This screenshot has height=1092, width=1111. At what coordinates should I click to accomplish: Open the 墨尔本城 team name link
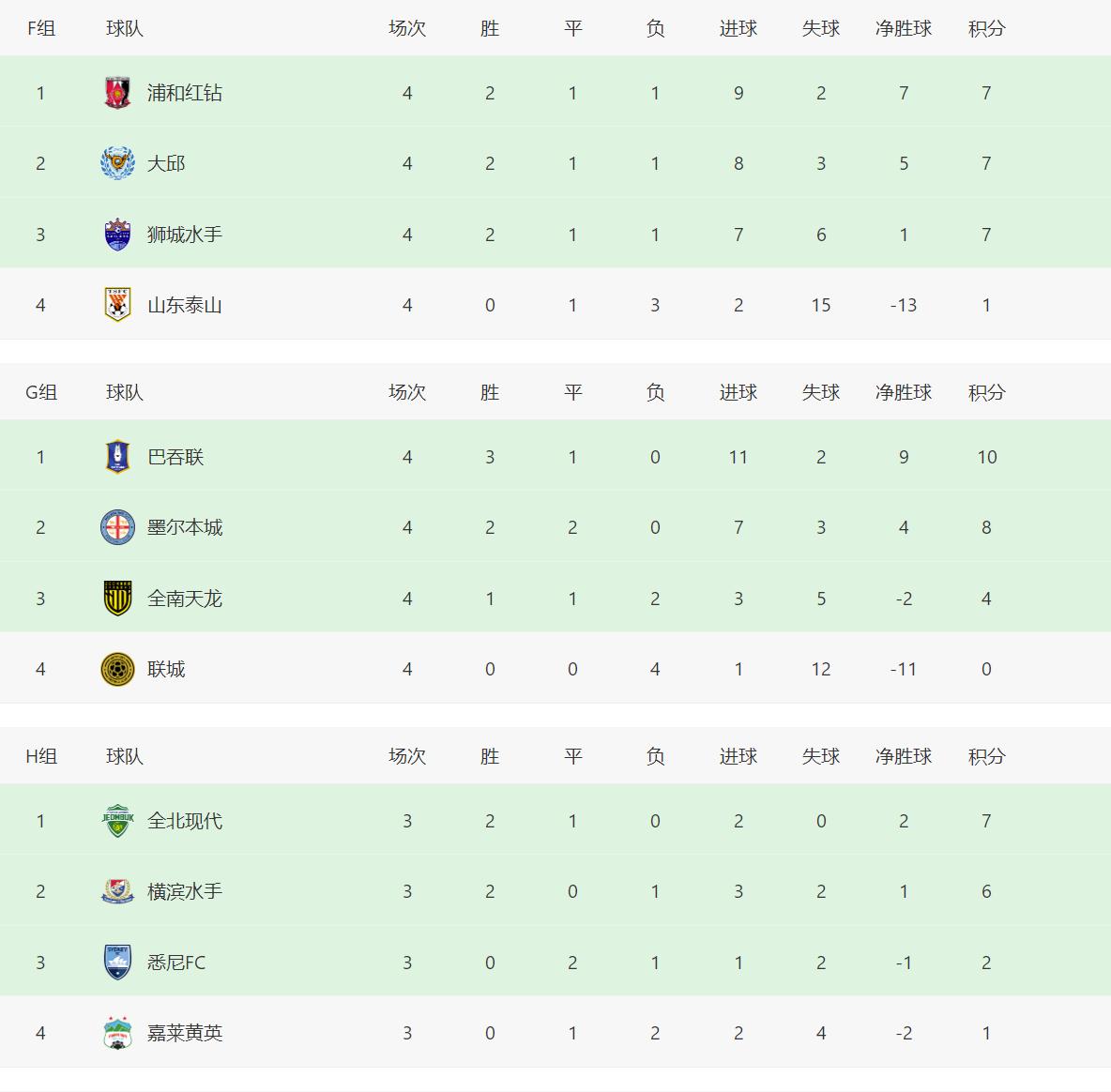[185, 527]
